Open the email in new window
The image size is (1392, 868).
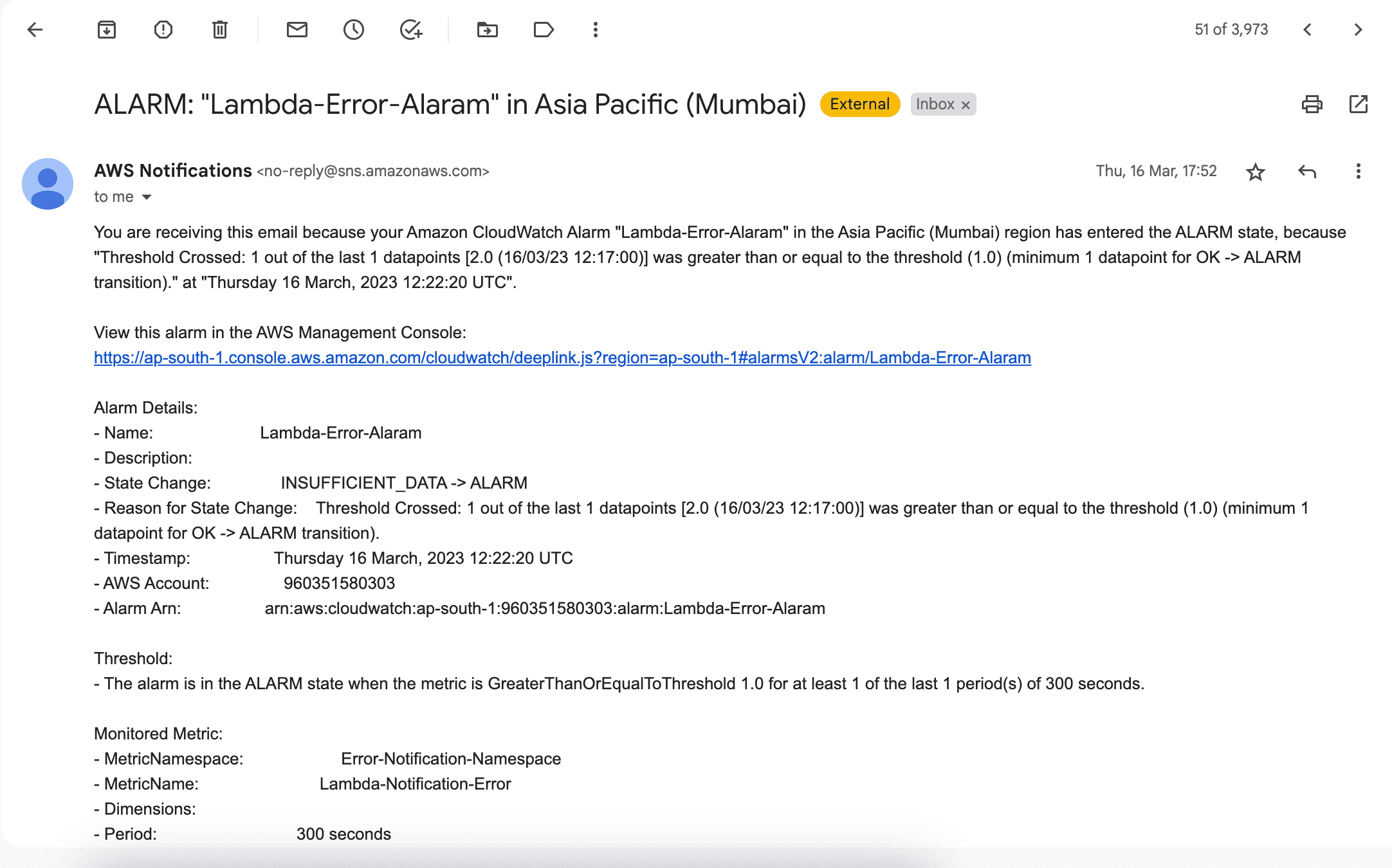pos(1359,104)
